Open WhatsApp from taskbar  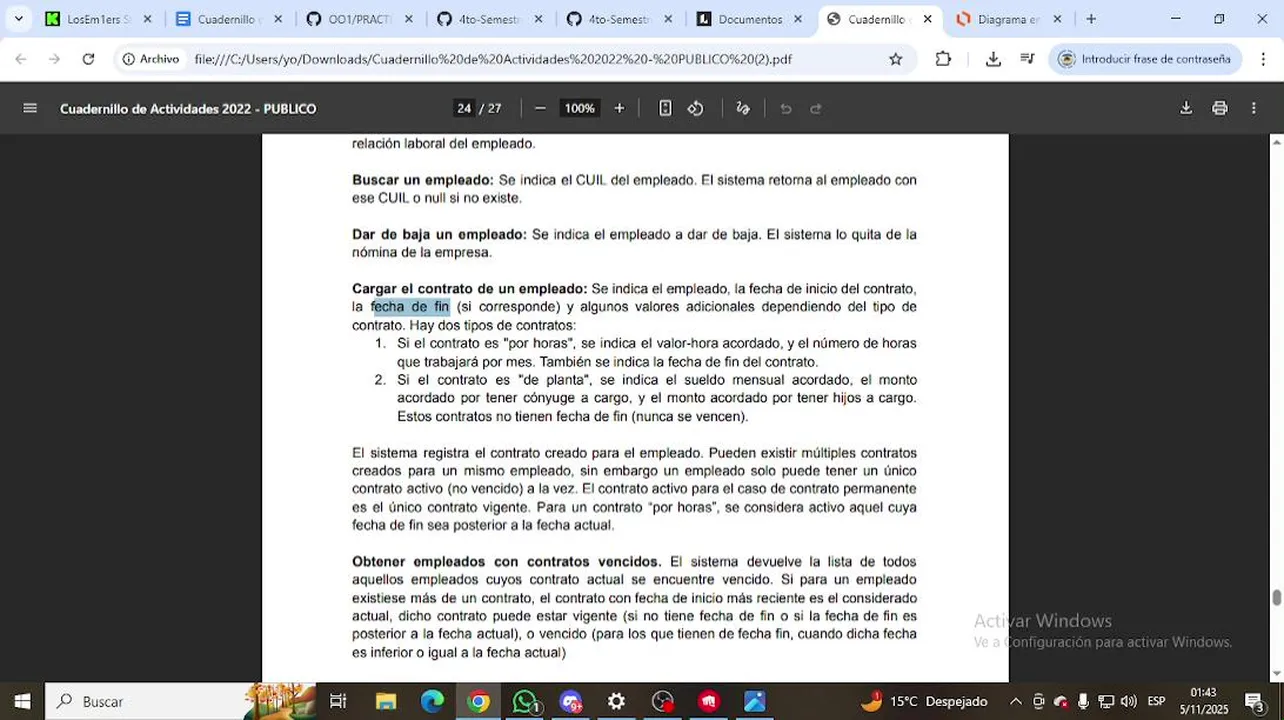[525, 701]
